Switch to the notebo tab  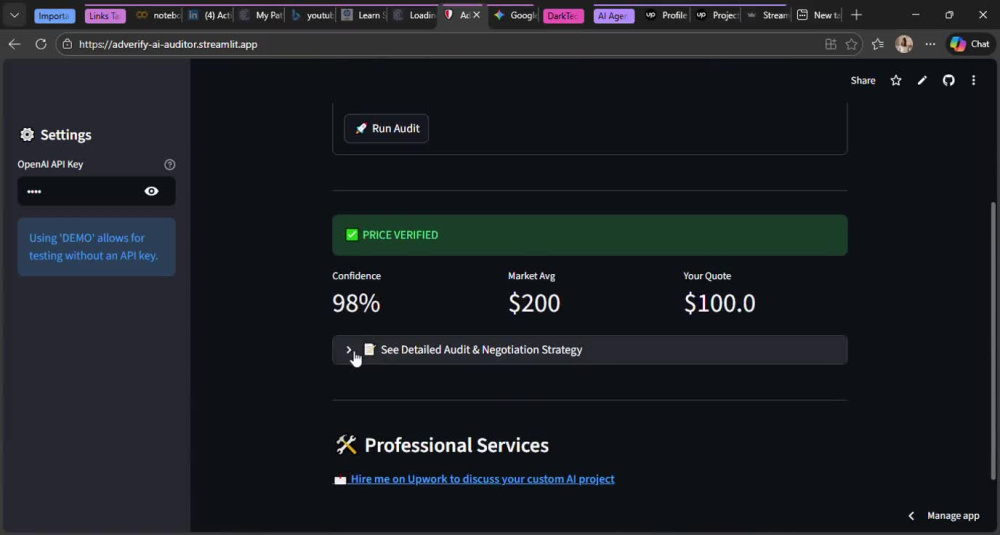coord(159,15)
